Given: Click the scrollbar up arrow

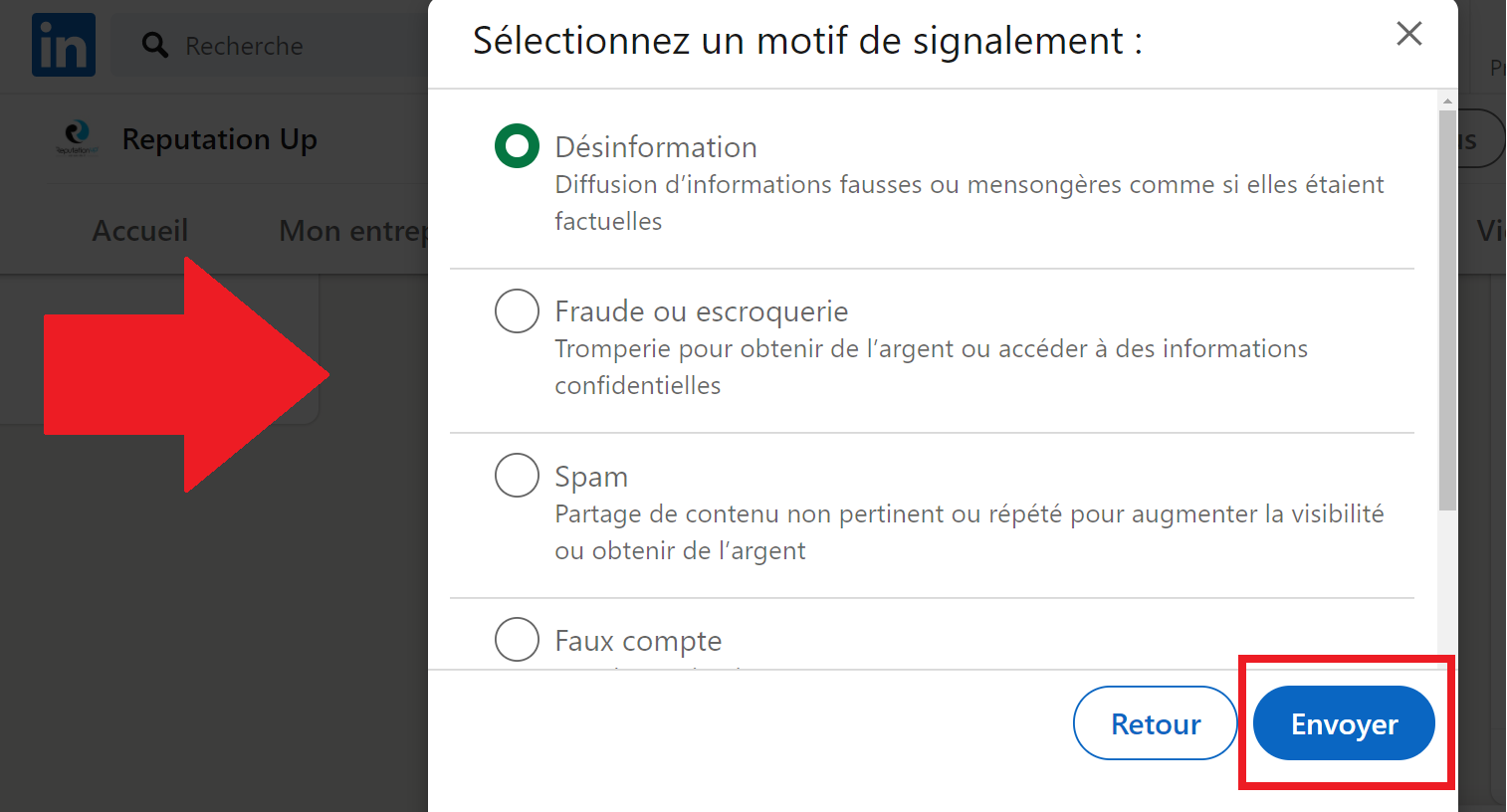Looking at the screenshot, I should point(1447,101).
